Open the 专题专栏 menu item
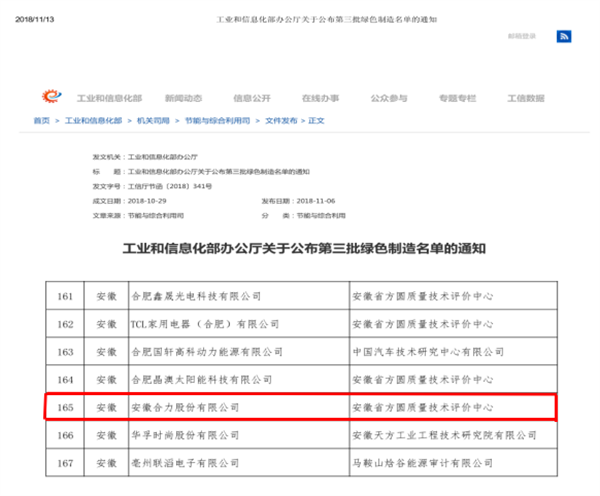Screen dimensions: 600x496 coord(457,98)
